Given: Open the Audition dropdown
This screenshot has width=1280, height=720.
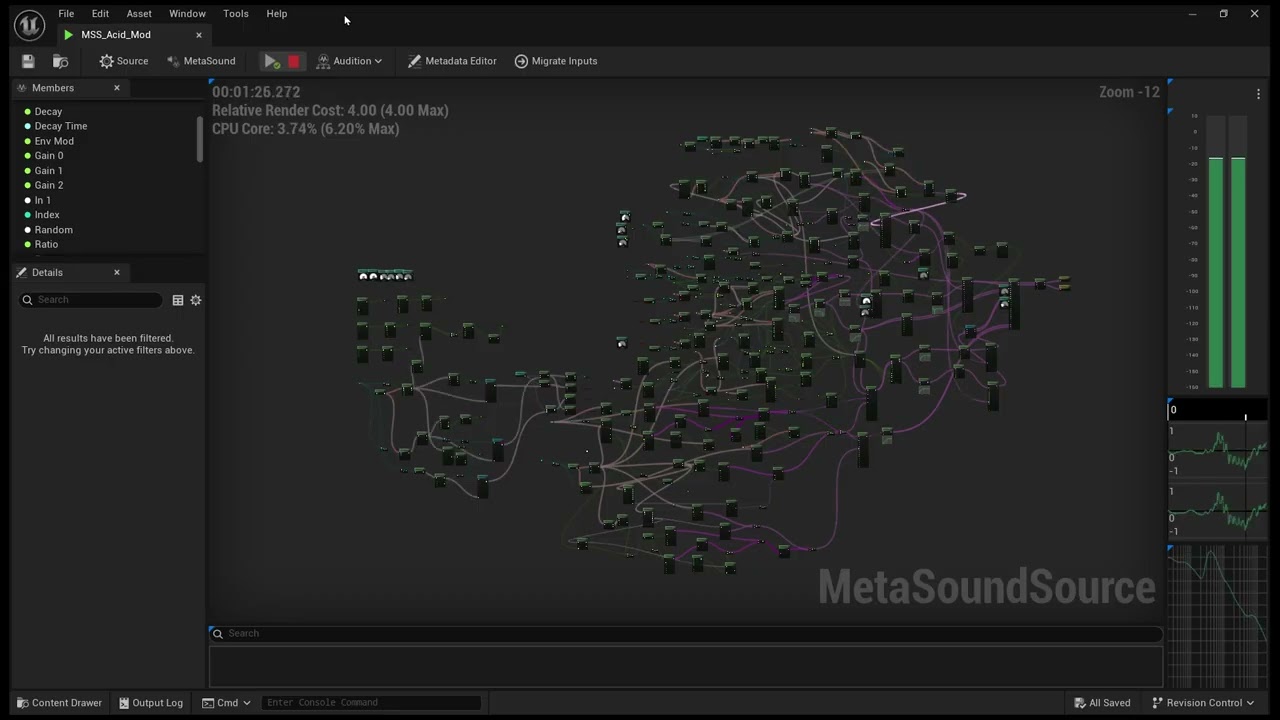Looking at the screenshot, I should (x=350, y=61).
